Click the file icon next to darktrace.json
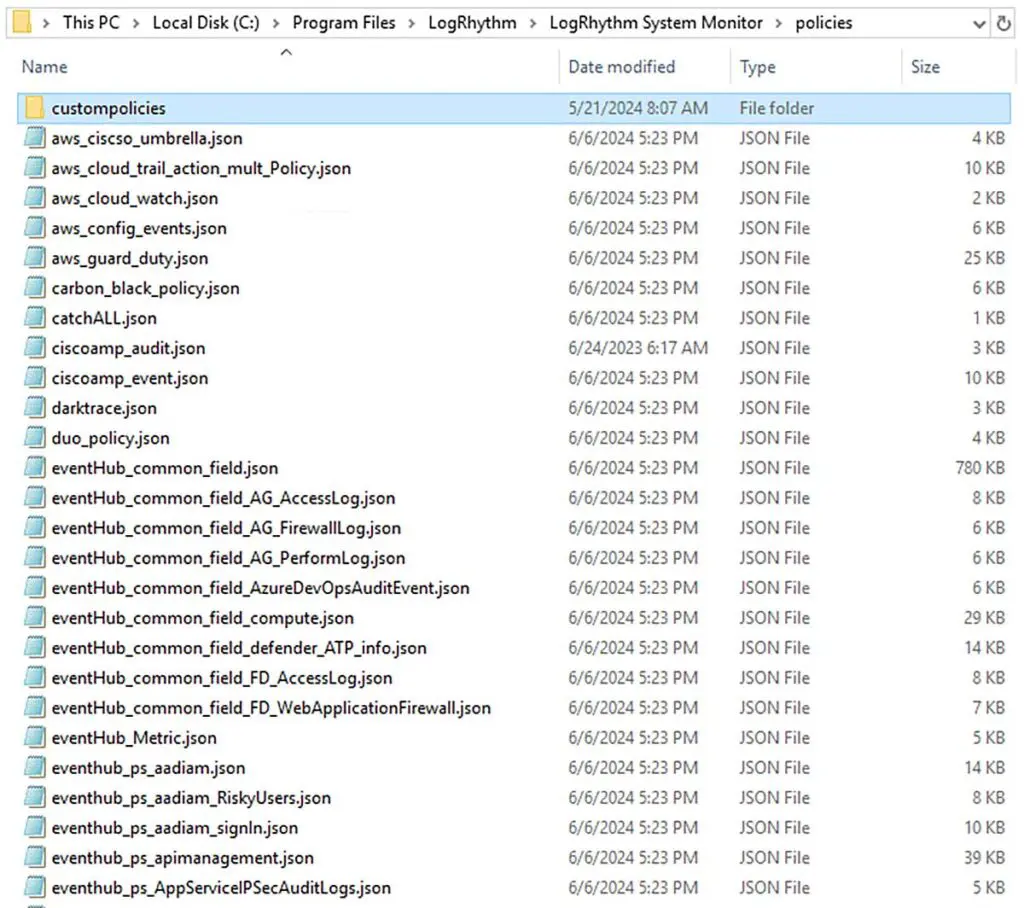This screenshot has height=908, width=1024. click(34, 408)
